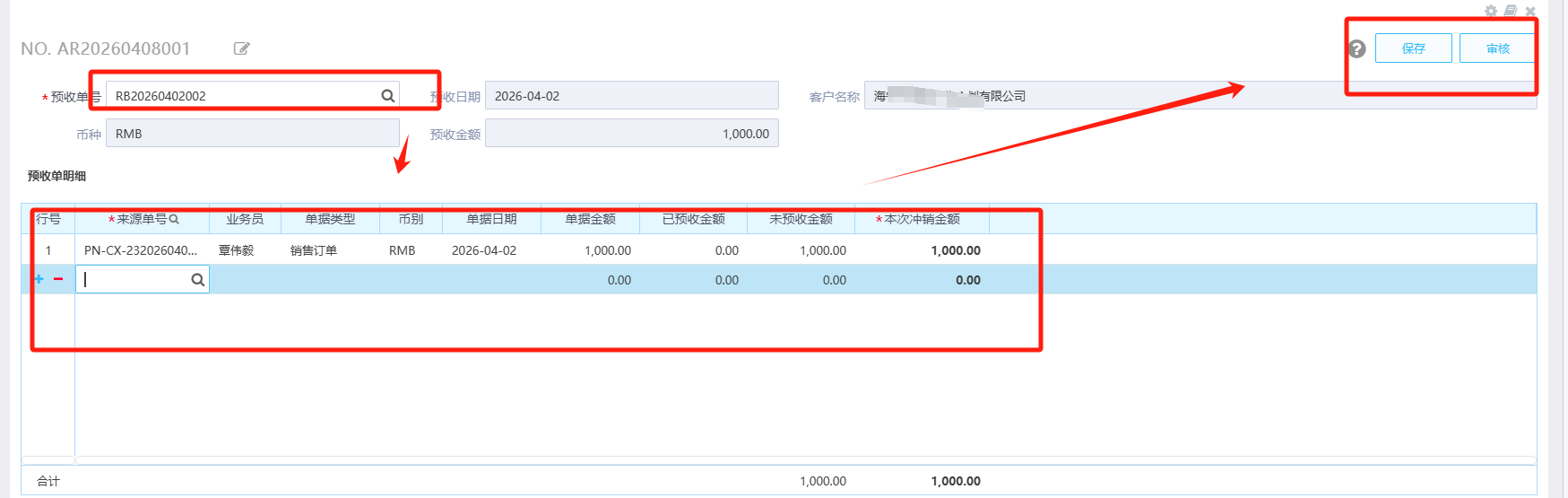
Task: Click row 1 本次冲销金额 cell 1,000.00
Action: [x=922, y=250]
